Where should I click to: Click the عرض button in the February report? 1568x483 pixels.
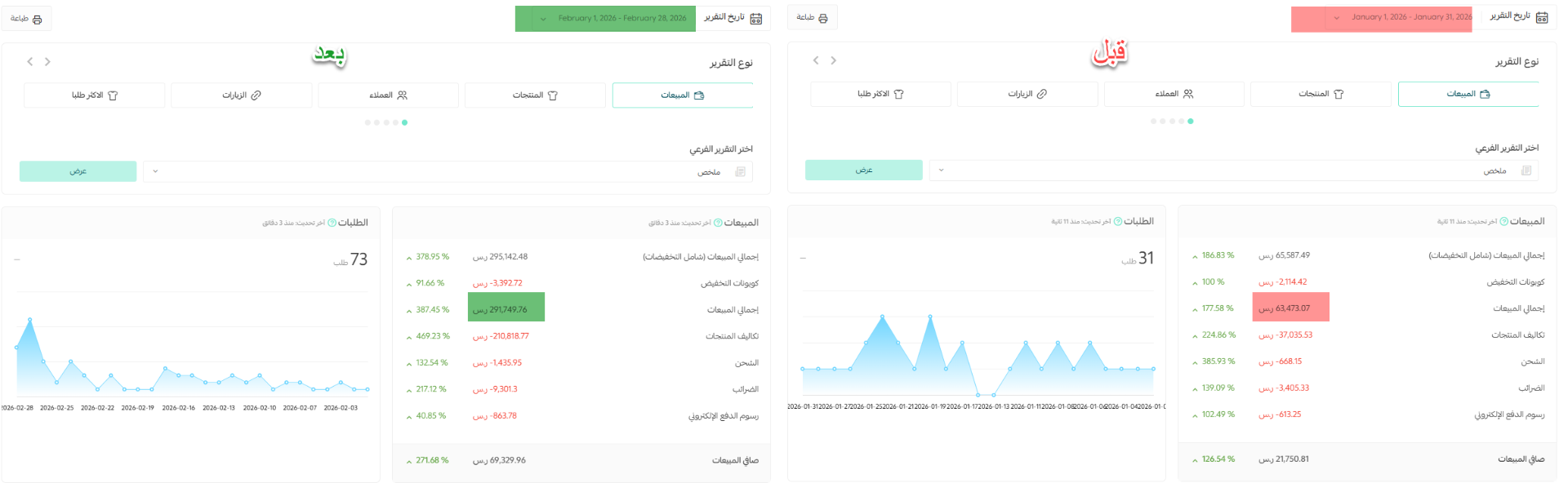coord(78,171)
